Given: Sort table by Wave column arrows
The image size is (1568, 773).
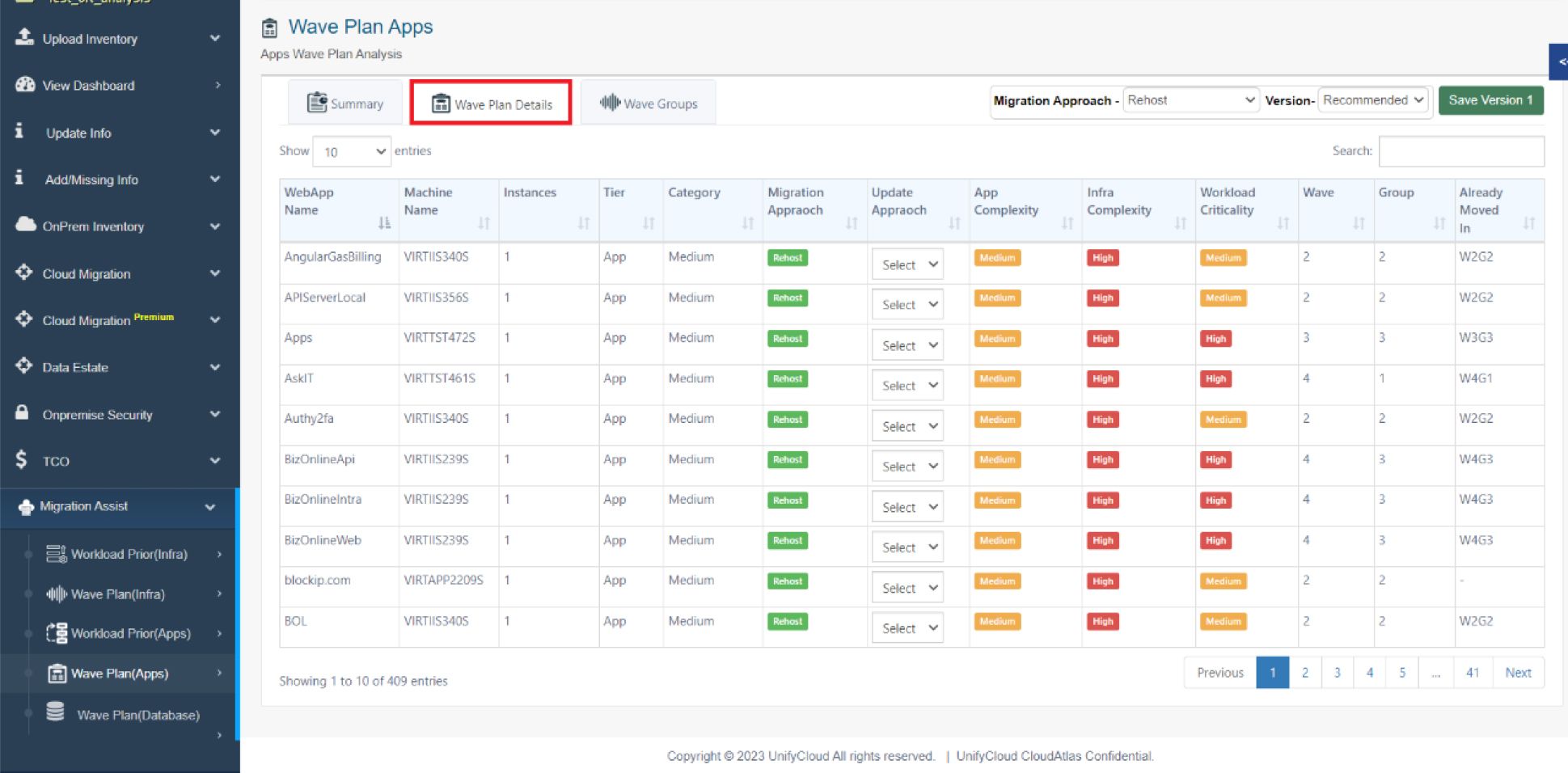Looking at the screenshot, I should point(1359,222).
